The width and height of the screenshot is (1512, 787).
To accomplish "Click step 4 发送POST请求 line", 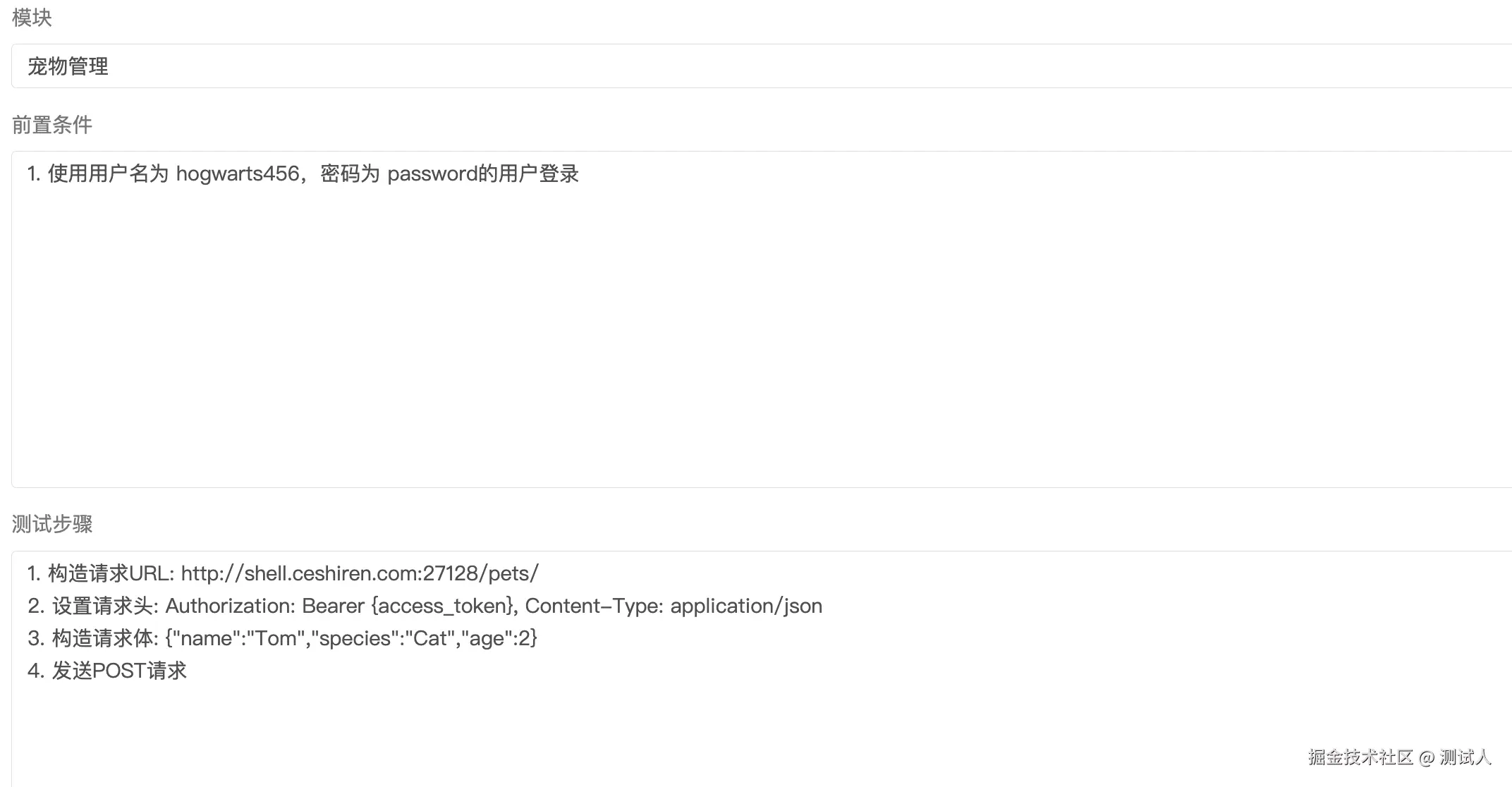I will click(x=118, y=671).
